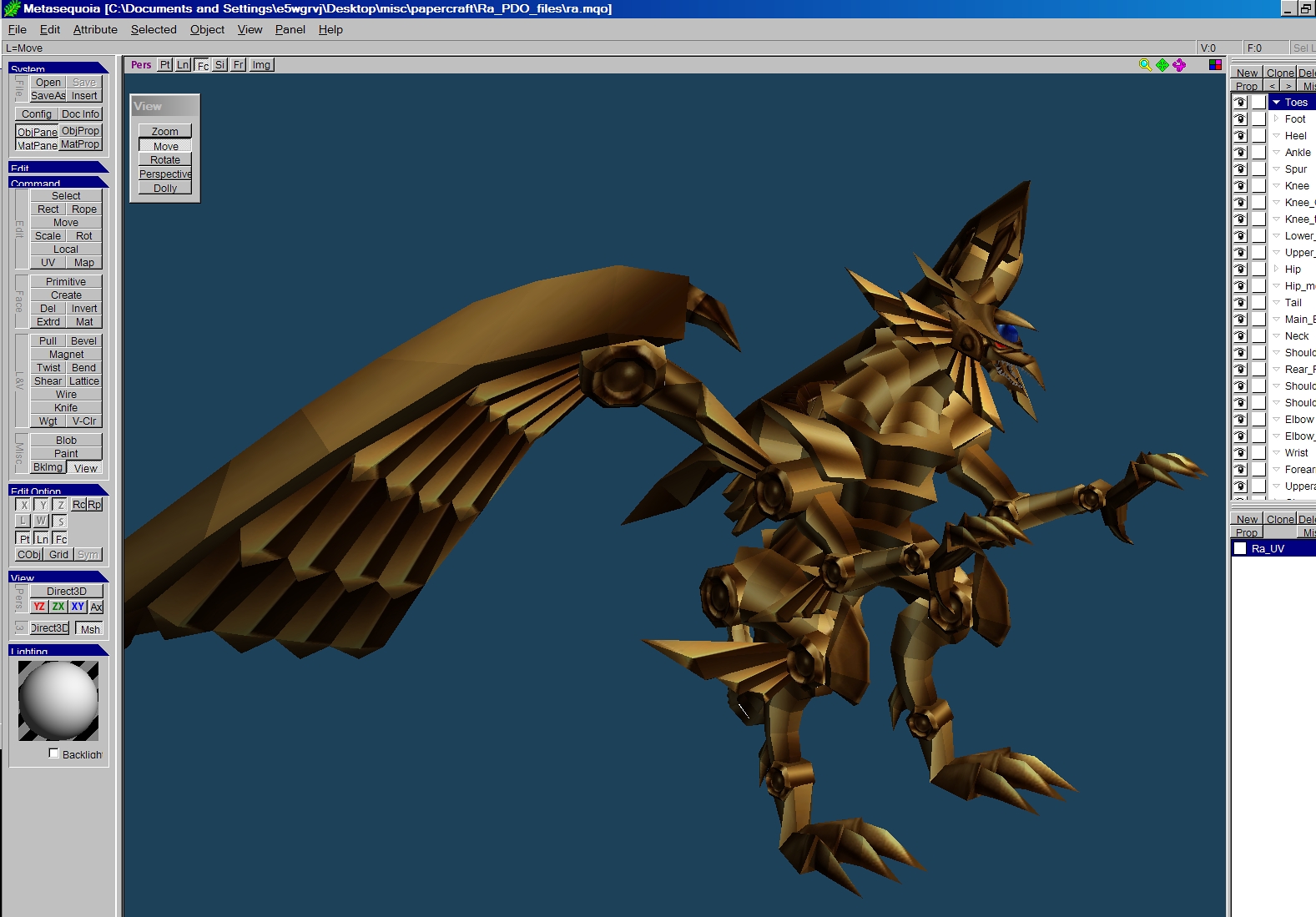Toggle visibility of the Heel object

1240,135
